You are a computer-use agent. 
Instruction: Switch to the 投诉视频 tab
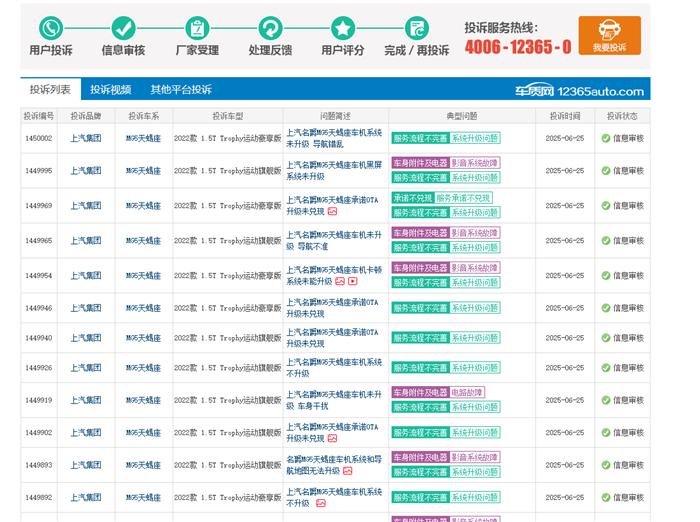click(111, 89)
